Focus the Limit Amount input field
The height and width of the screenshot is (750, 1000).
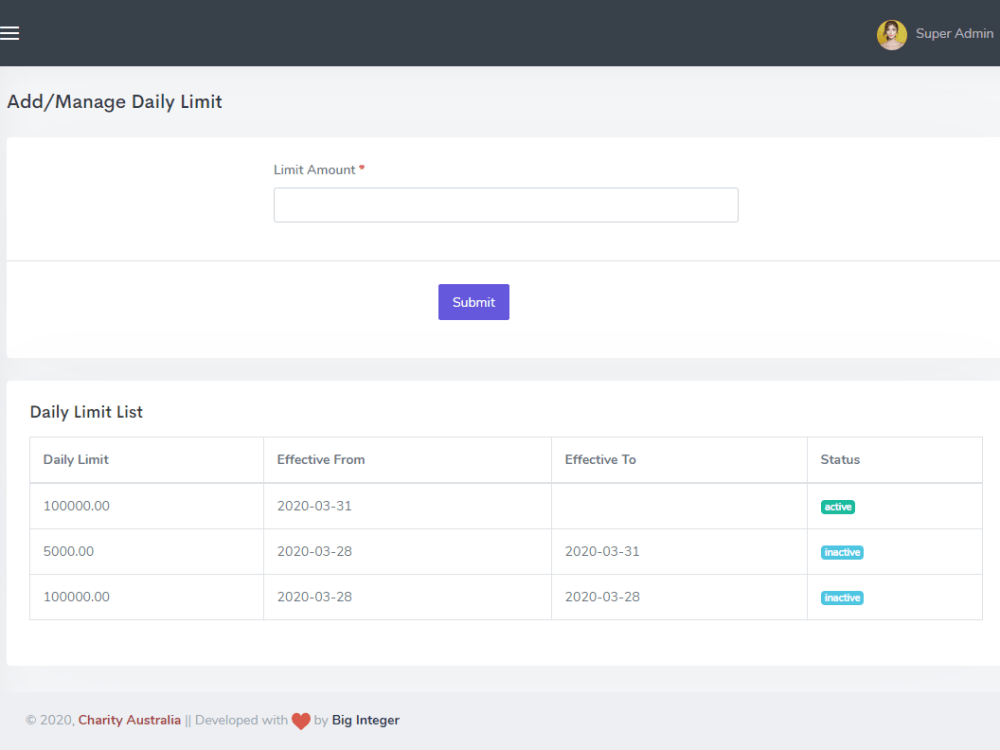[x=506, y=205]
